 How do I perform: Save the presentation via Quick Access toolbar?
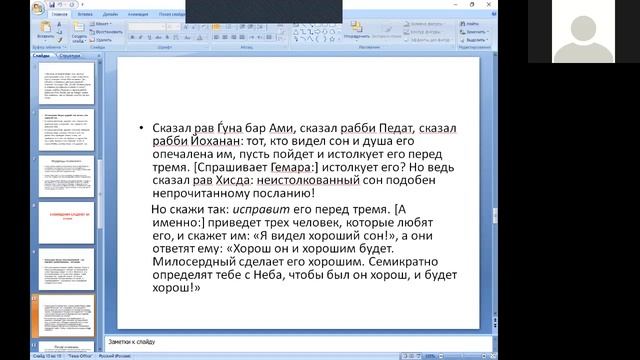coord(52,5)
